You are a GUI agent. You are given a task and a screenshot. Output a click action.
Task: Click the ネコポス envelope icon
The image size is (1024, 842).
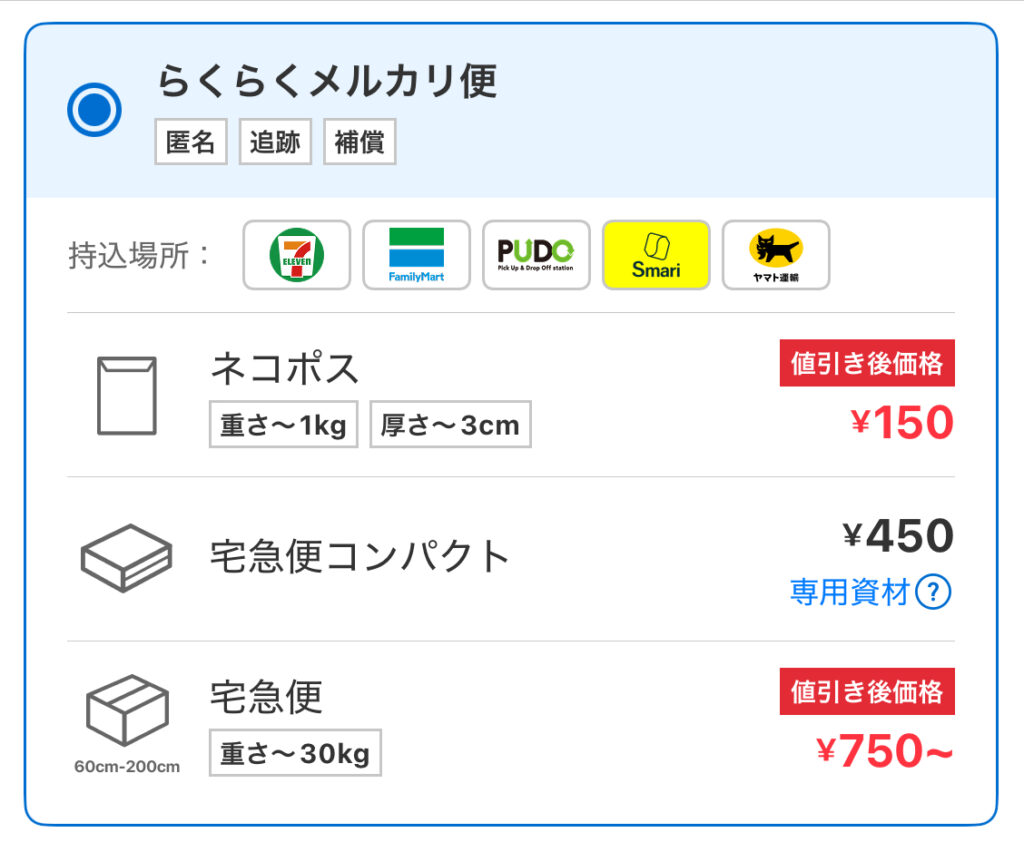point(128,392)
